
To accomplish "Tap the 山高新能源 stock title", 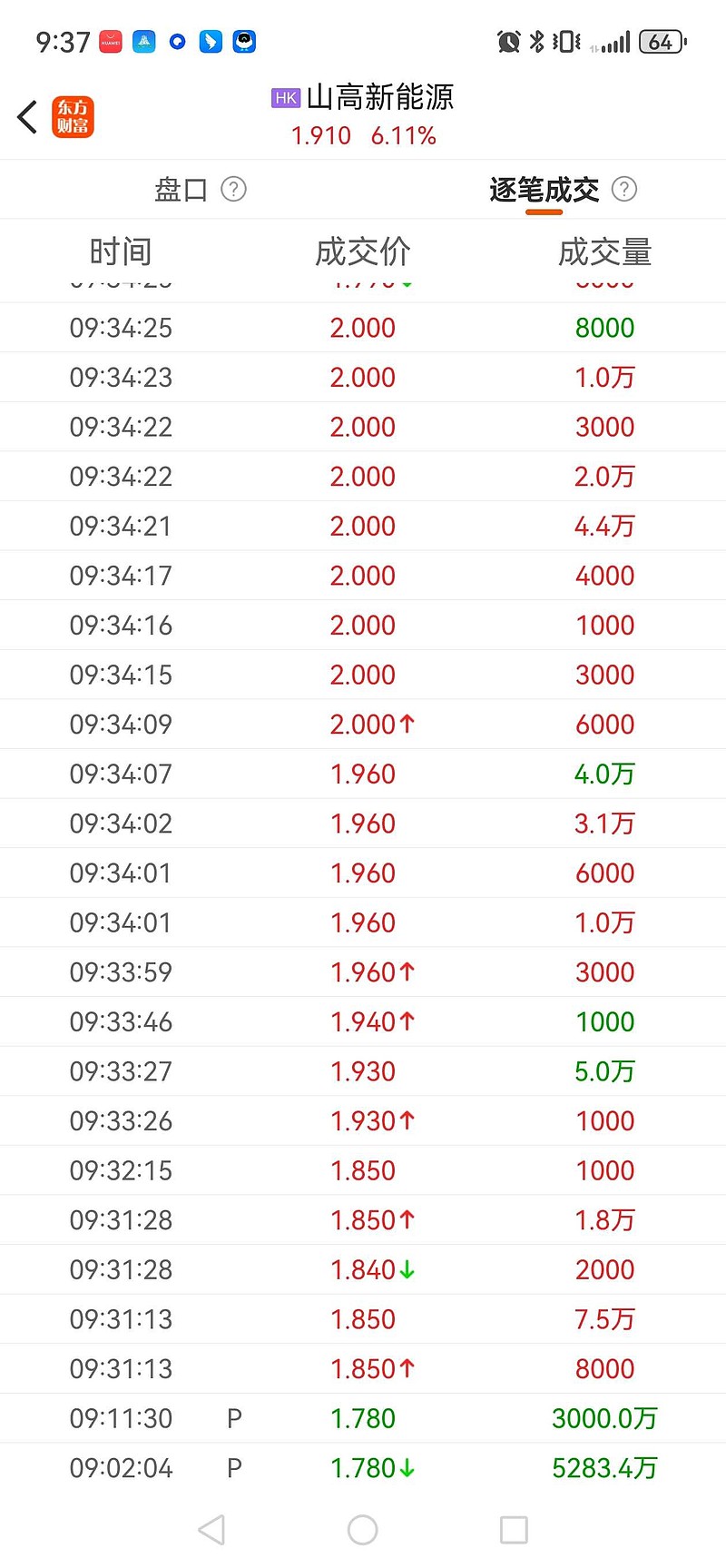I will click(379, 97).
